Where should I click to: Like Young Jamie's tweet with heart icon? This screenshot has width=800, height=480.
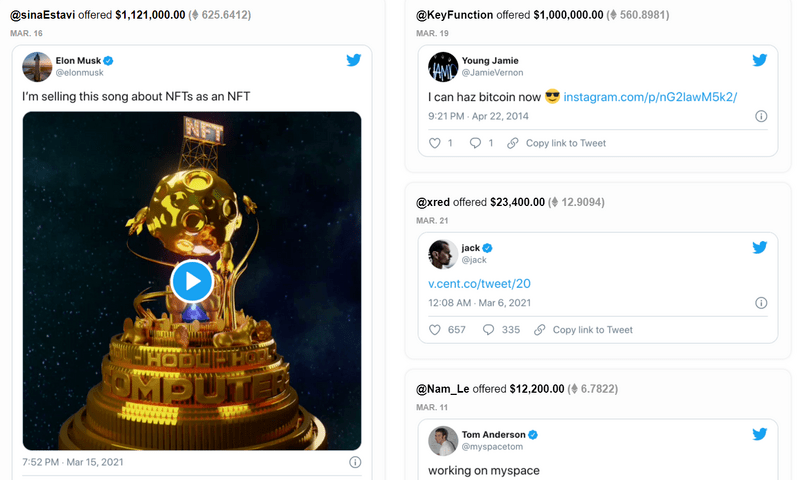[434, 143]
